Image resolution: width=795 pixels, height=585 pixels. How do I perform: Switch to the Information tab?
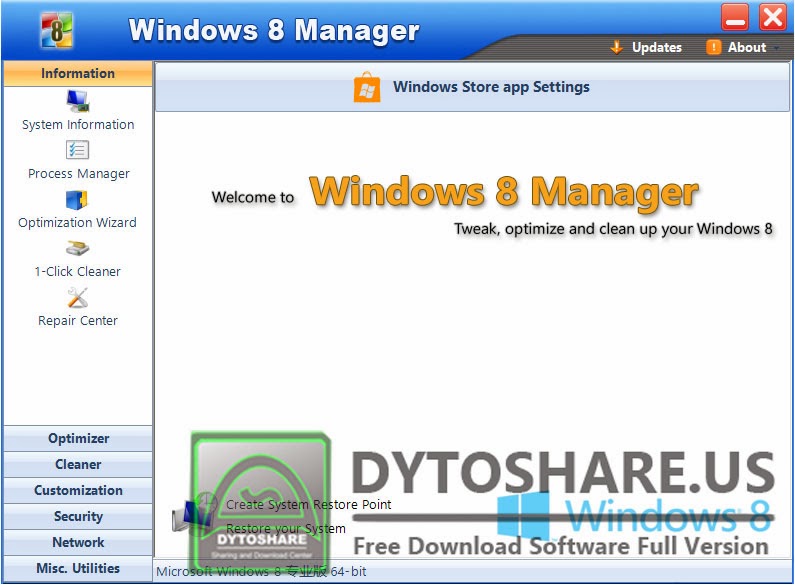[x=78, y=74]
